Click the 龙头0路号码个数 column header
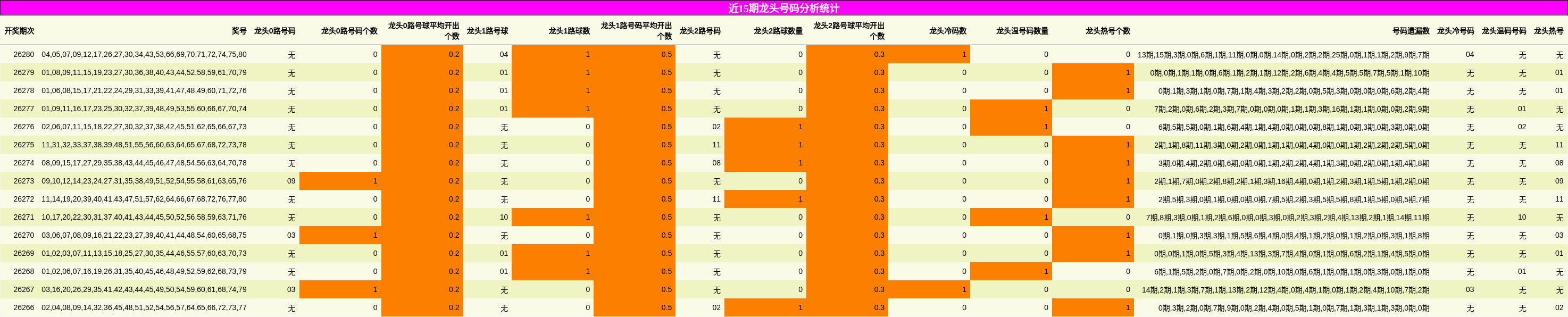Image resolution: width=1568 pixels, height=317 pixels. click(x=349, y=31)
